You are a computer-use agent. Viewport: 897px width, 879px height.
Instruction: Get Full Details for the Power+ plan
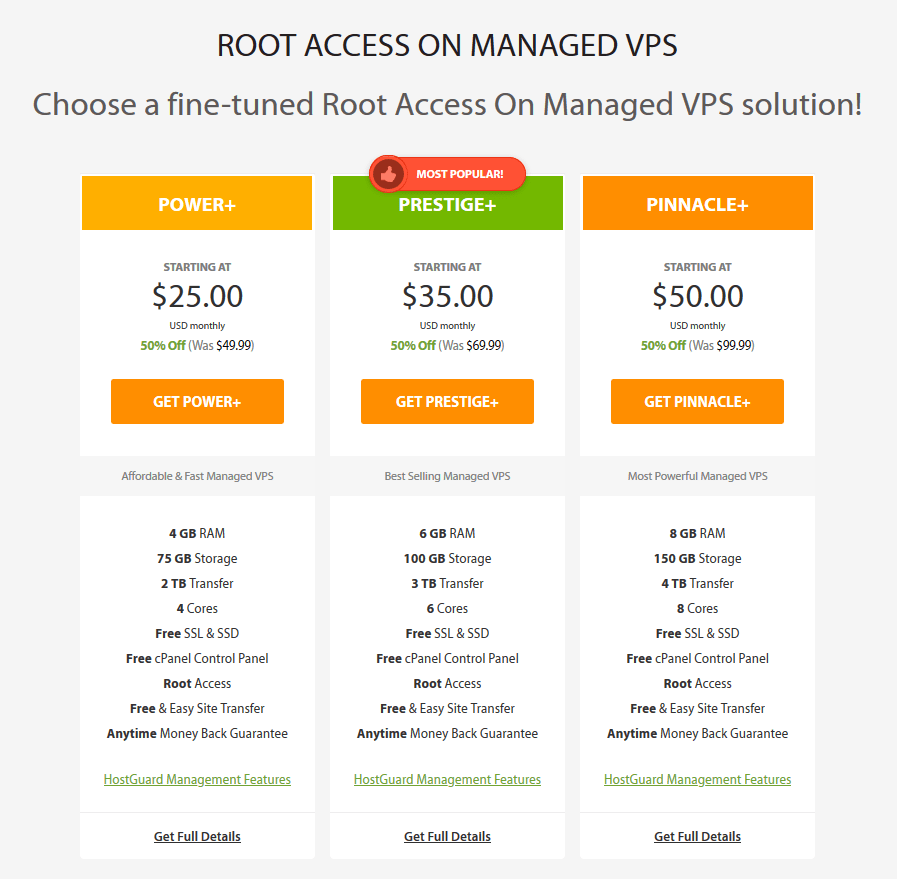pos(197,836)
